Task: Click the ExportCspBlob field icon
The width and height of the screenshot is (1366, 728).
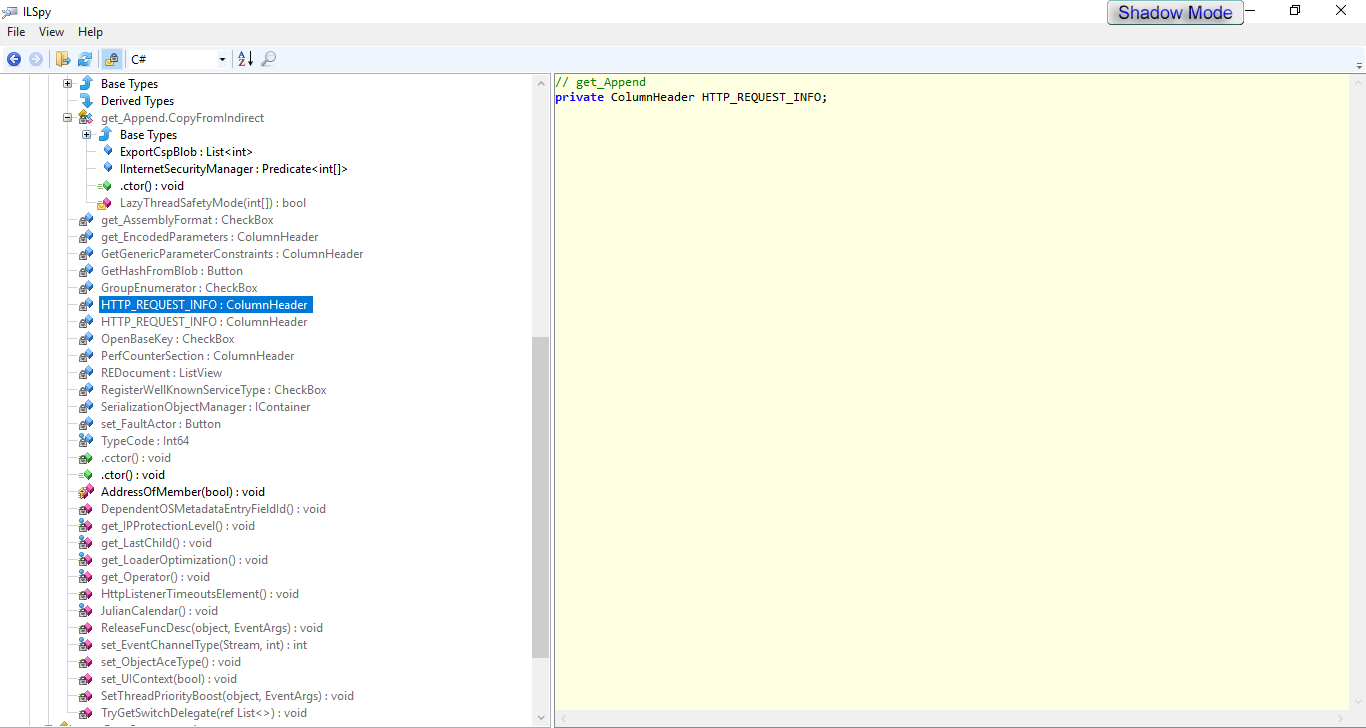Action: coord(108,152)
